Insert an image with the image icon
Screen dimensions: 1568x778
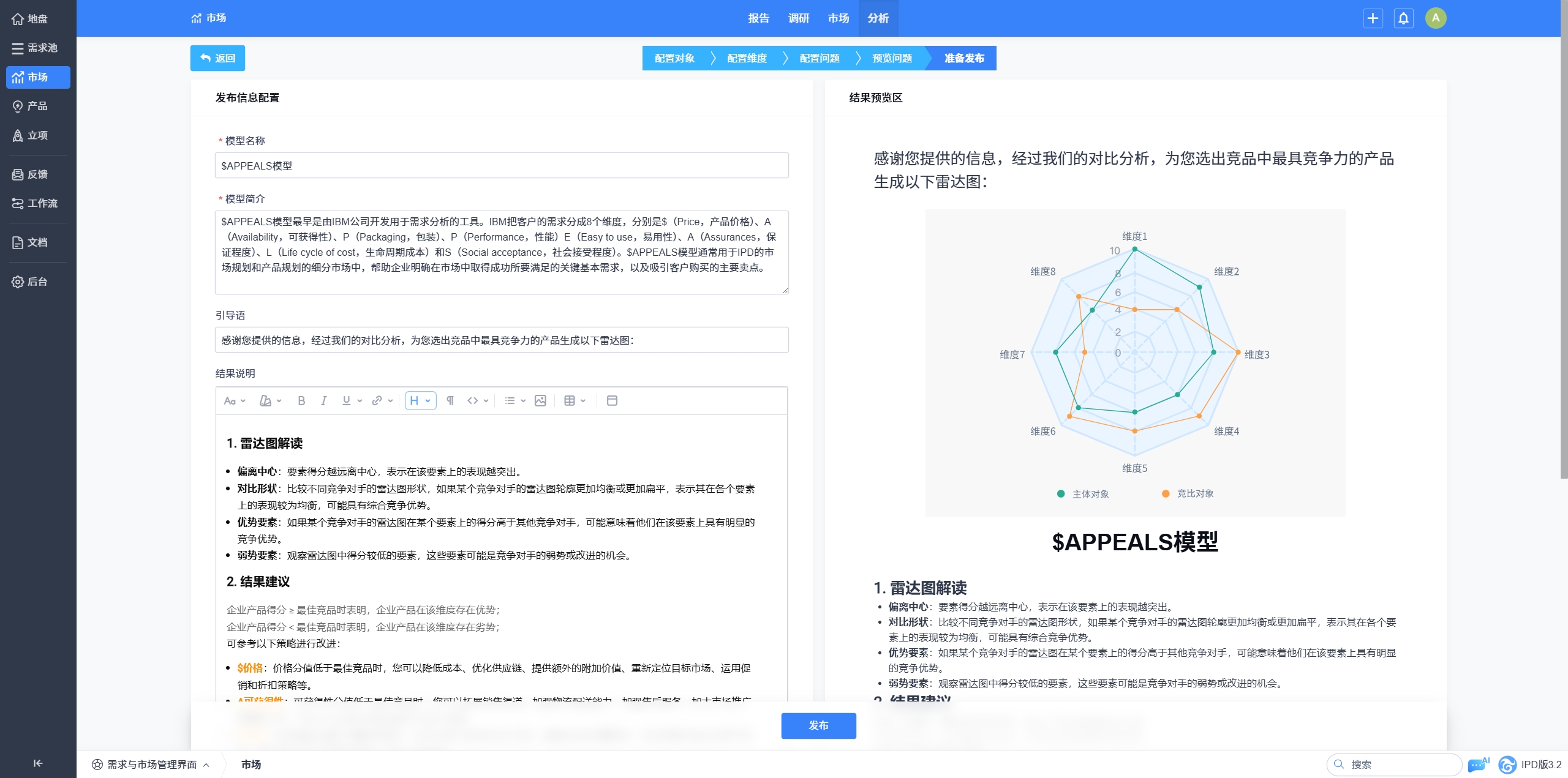coord(540,400)
